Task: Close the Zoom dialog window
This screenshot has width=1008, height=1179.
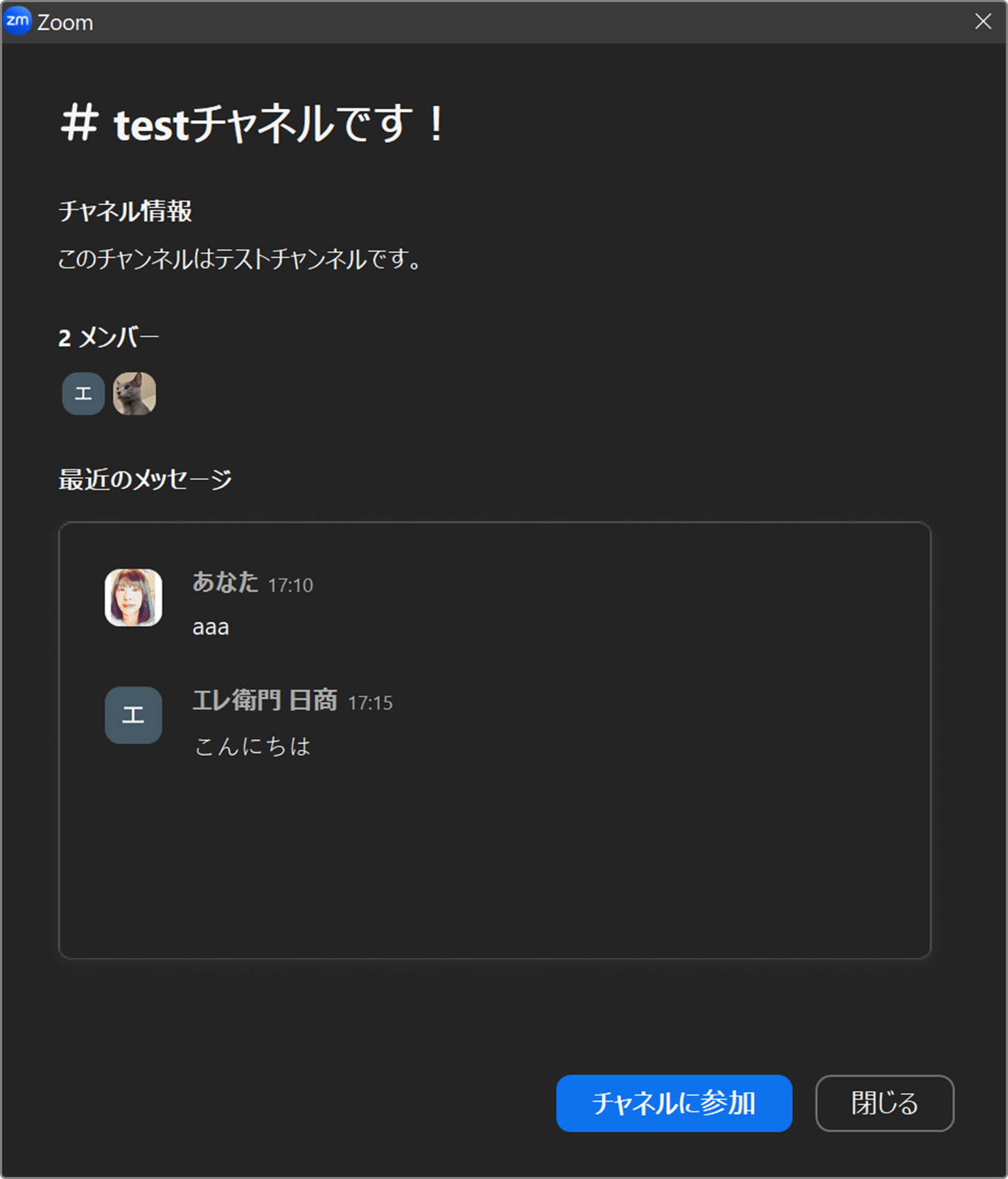Action: tap(983, 21)
